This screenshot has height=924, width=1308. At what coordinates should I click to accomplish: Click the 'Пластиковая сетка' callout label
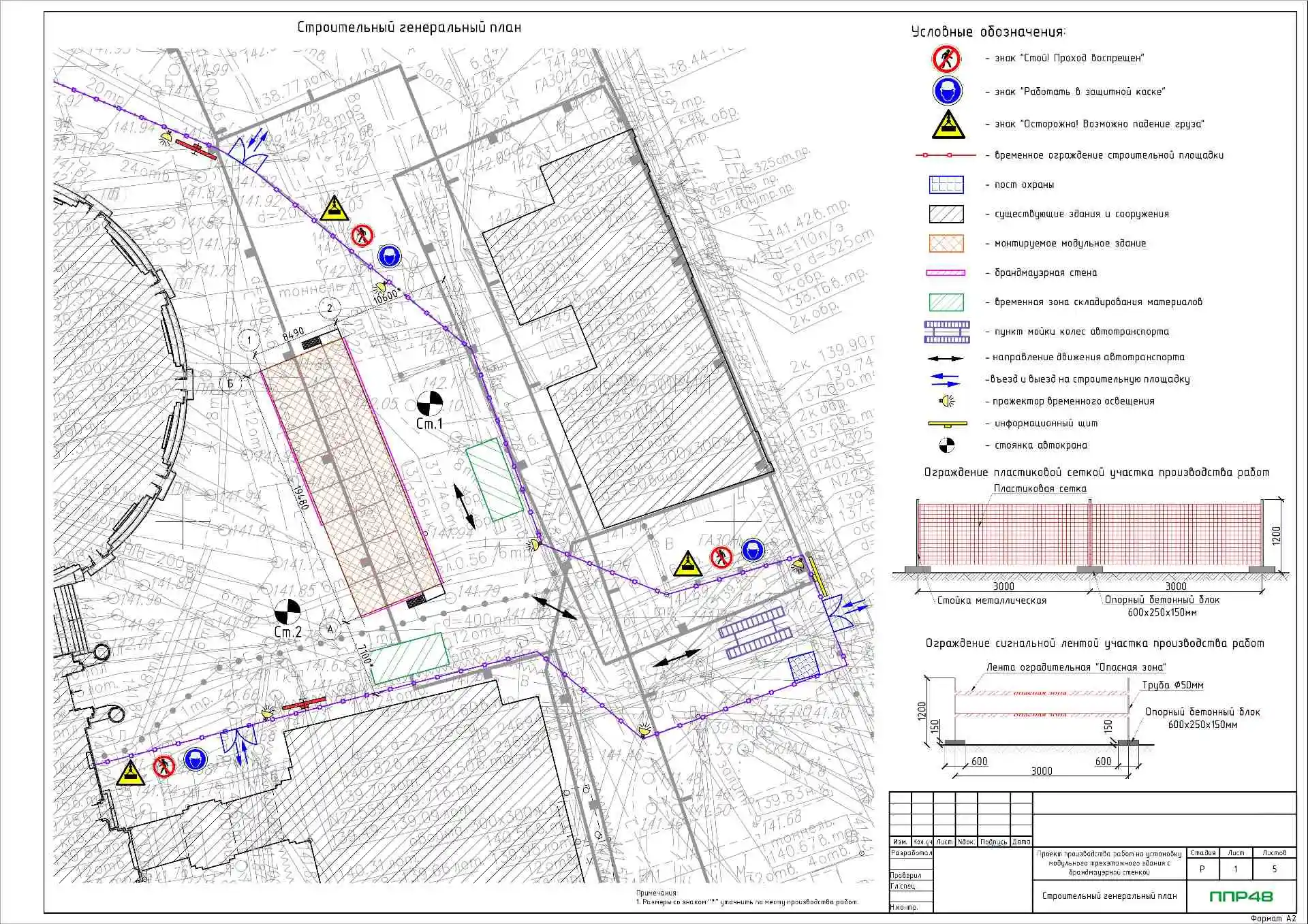[x=1040, y=488]
